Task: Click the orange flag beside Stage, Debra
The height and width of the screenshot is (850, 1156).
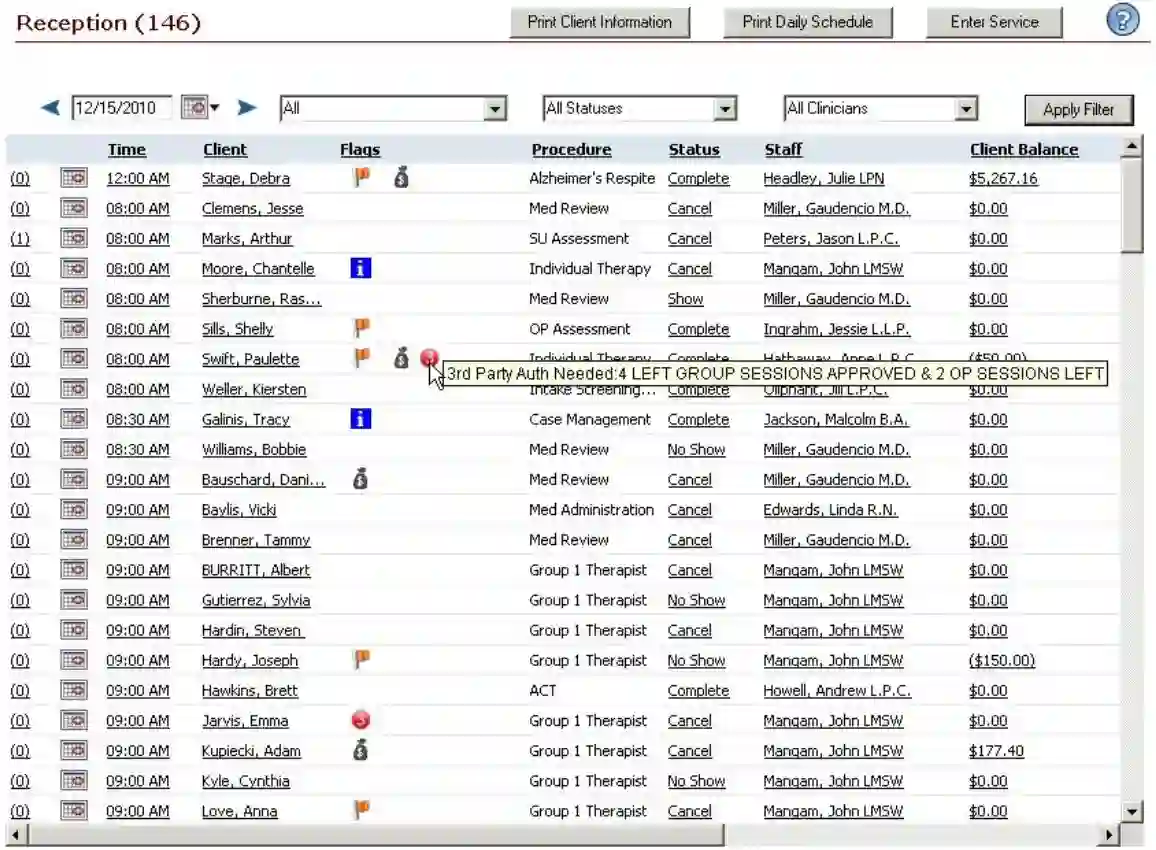Action: pyautogui.click(x=359, y=178)
